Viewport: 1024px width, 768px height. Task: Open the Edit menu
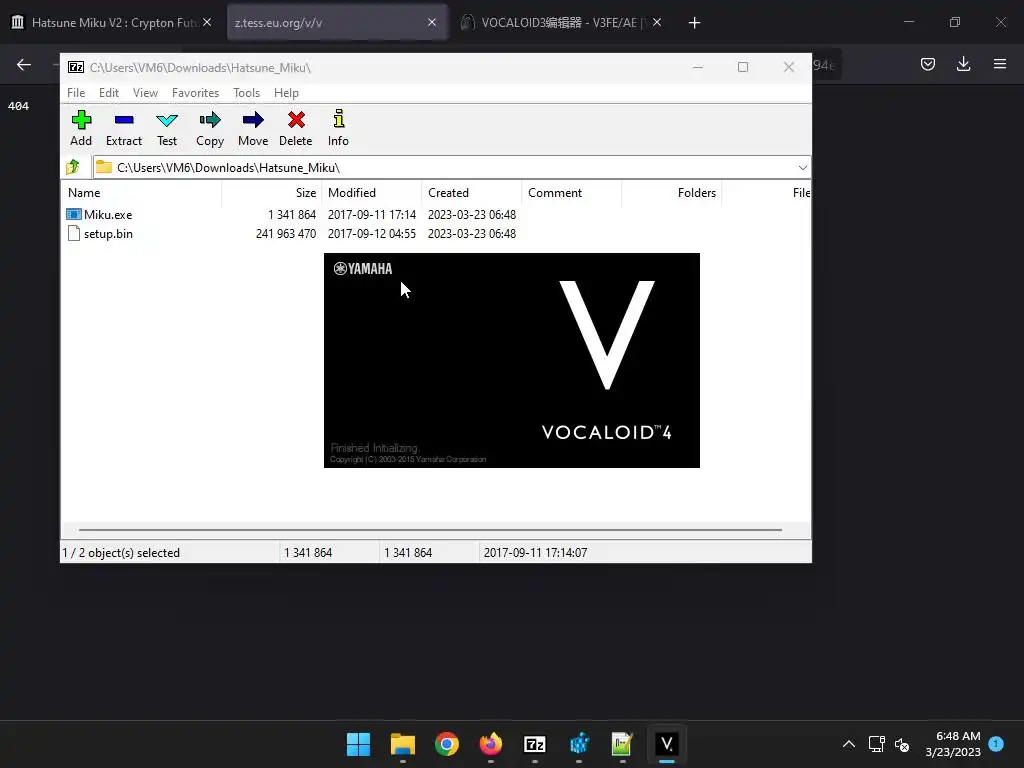[x=109, y=93]
